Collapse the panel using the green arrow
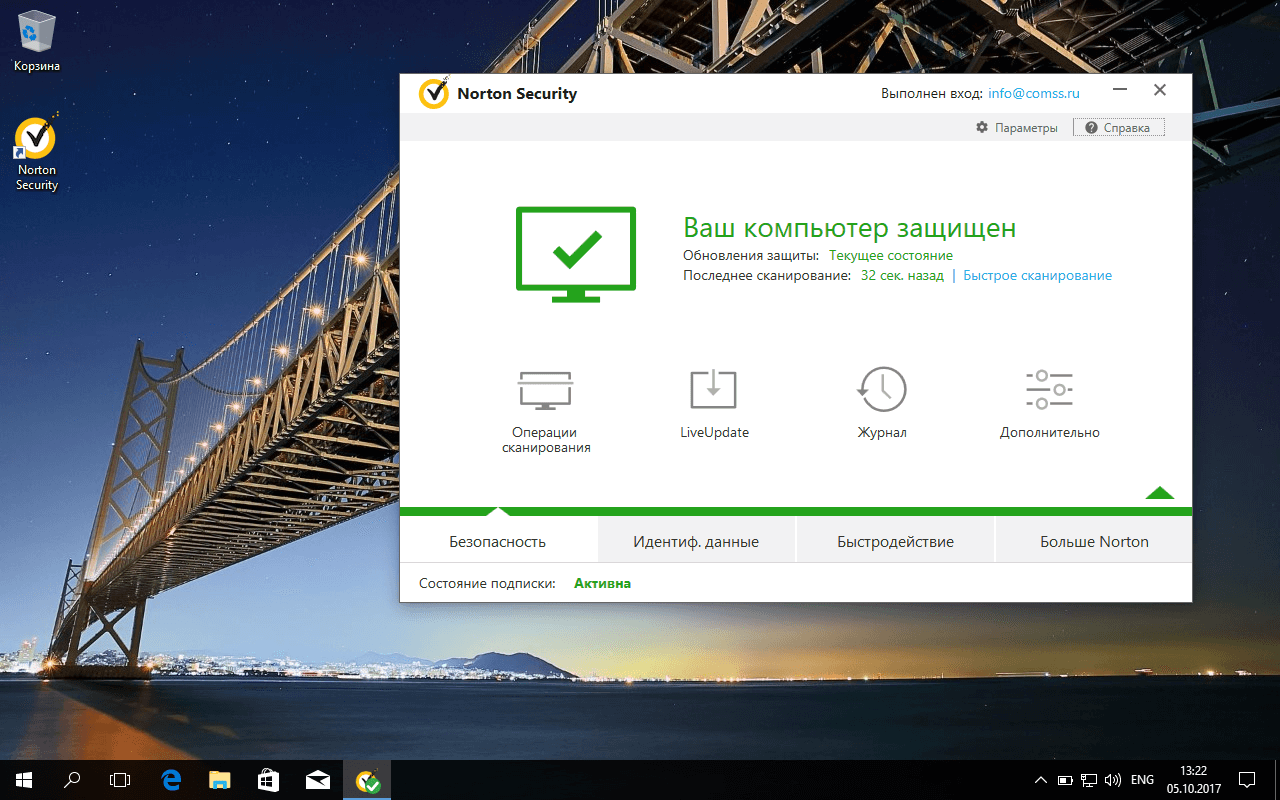Image resolution: width=1280 pixels, height=800 pixels. pyautogui.click(x=1159, y=492)
